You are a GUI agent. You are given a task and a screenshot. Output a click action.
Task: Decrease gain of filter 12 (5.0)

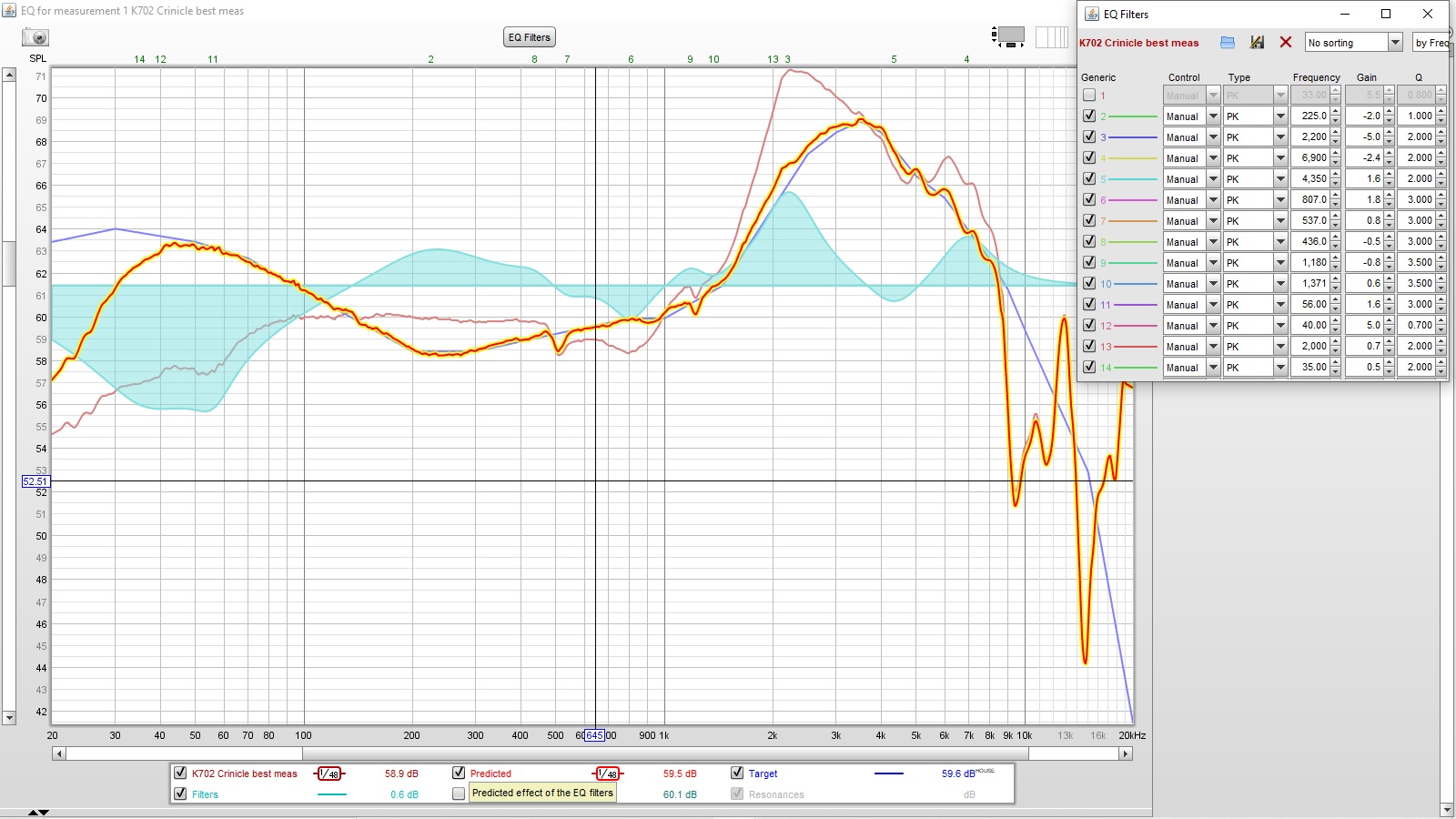[x=1390, y=329]
